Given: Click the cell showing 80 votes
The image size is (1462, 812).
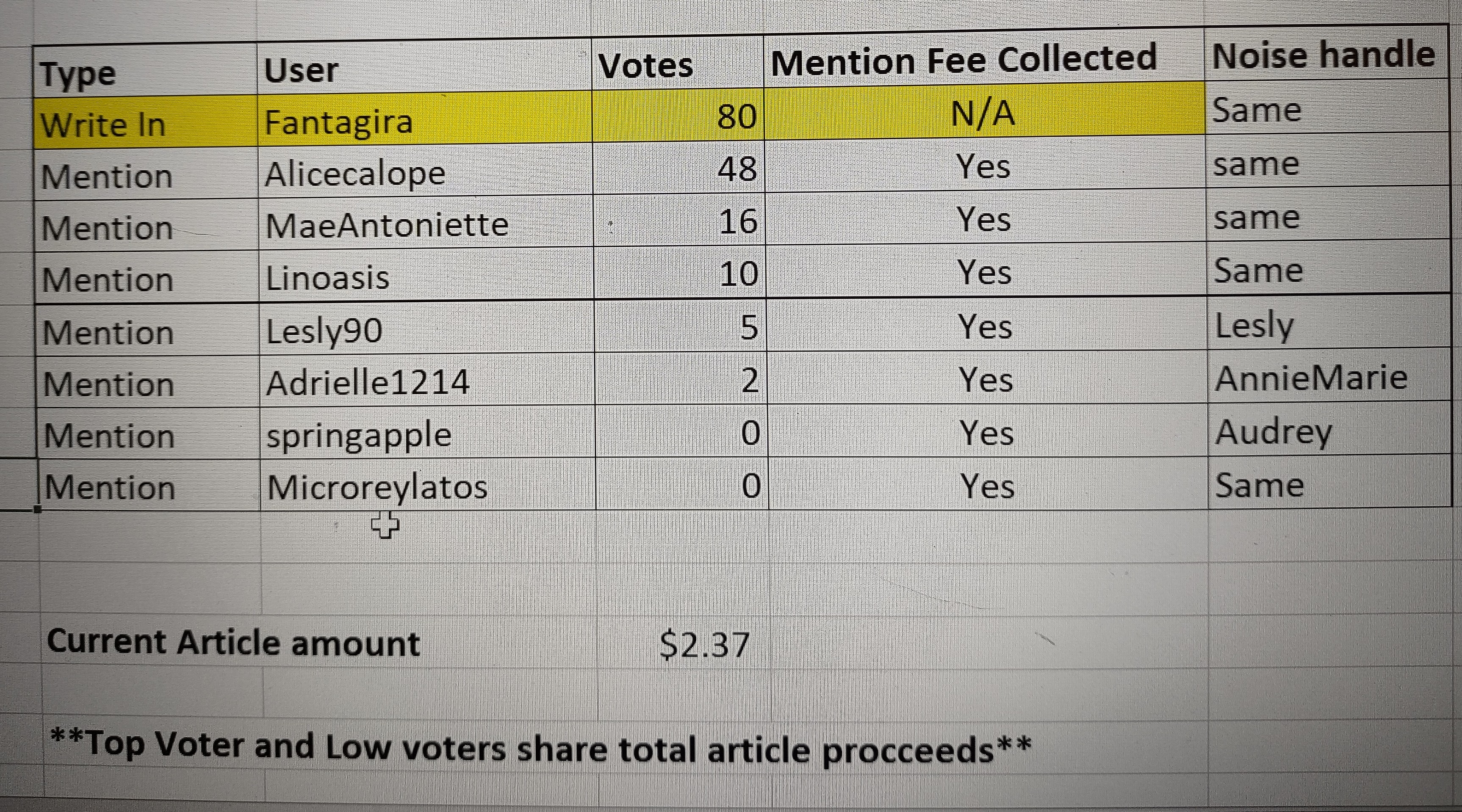Looking at the screenshot, I should [x=678, y=116].
